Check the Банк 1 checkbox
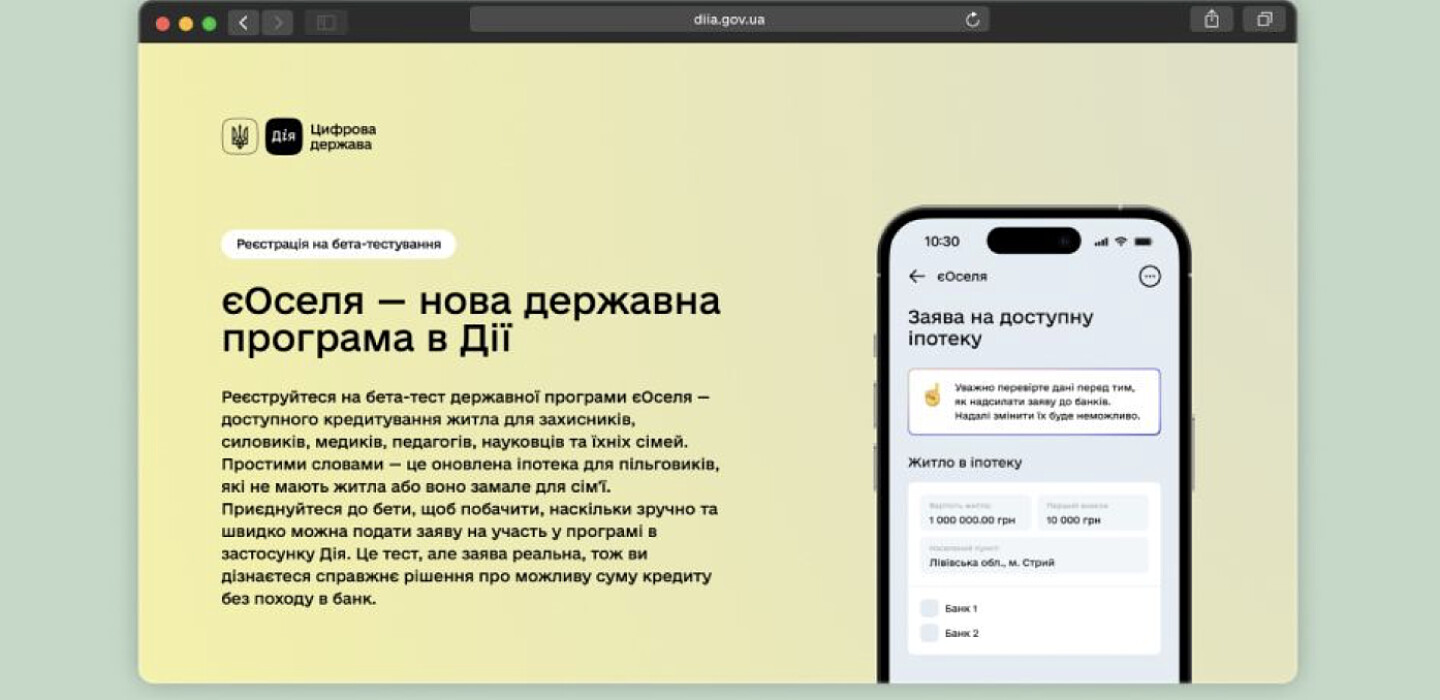Screen dimensions: 1440x700 coord(929,608)
